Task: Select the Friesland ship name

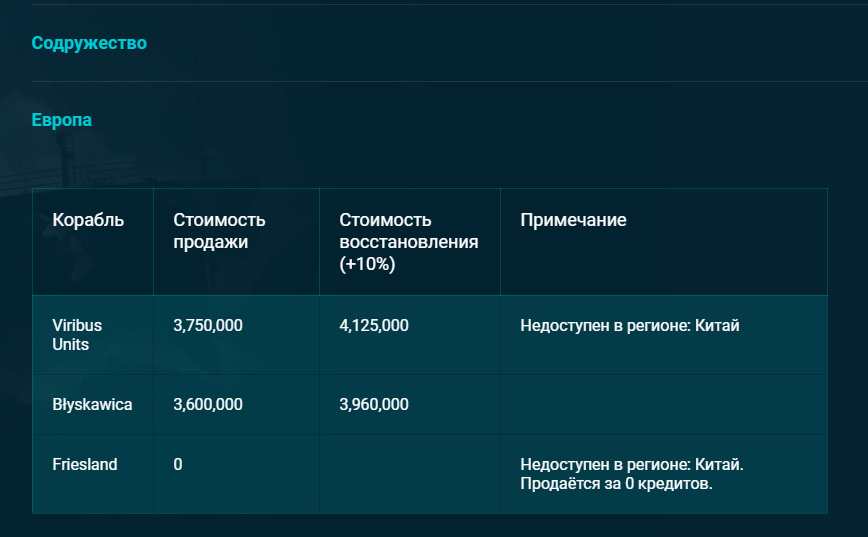Action: coord(84,465)
